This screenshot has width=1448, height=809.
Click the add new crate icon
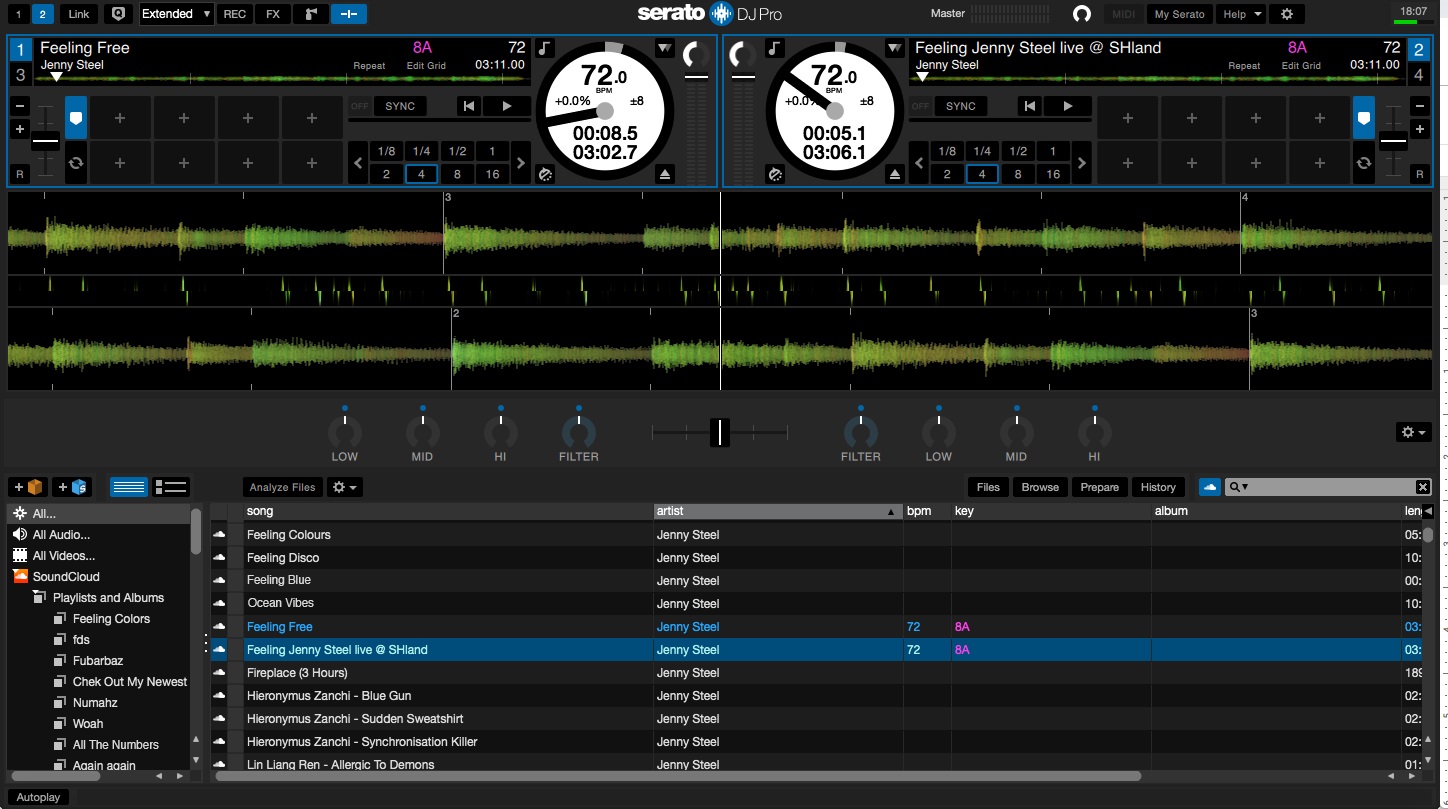[x=28, y=487]
